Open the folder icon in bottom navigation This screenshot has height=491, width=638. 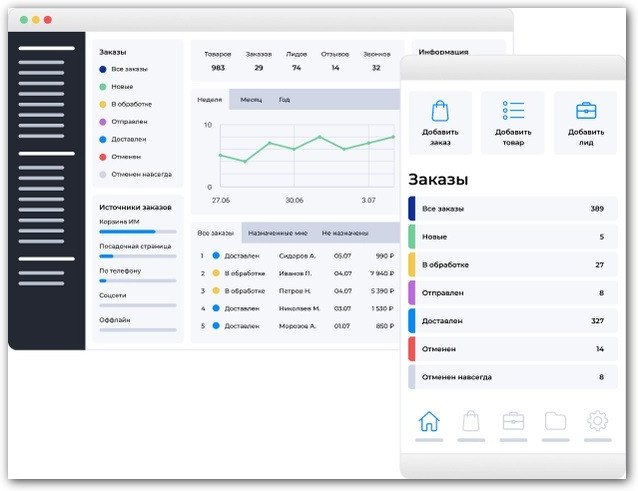pyautogui.click(x=555, y=421)
